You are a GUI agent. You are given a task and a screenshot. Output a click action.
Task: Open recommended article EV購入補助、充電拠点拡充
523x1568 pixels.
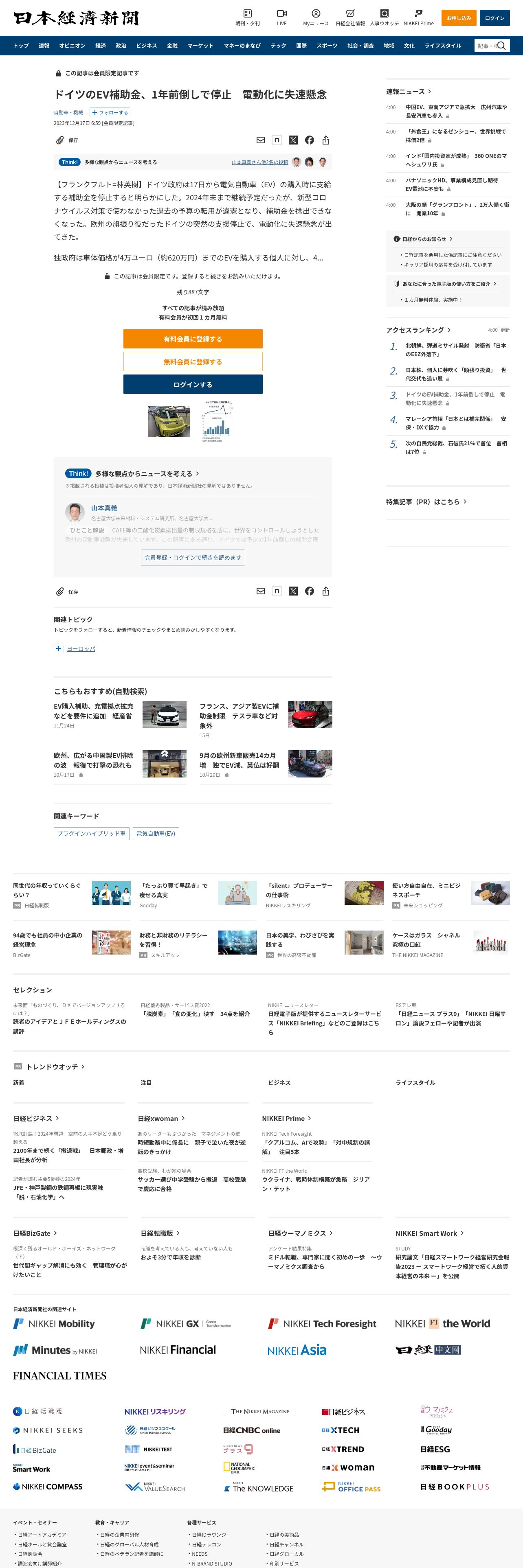[x=94, y=711]
